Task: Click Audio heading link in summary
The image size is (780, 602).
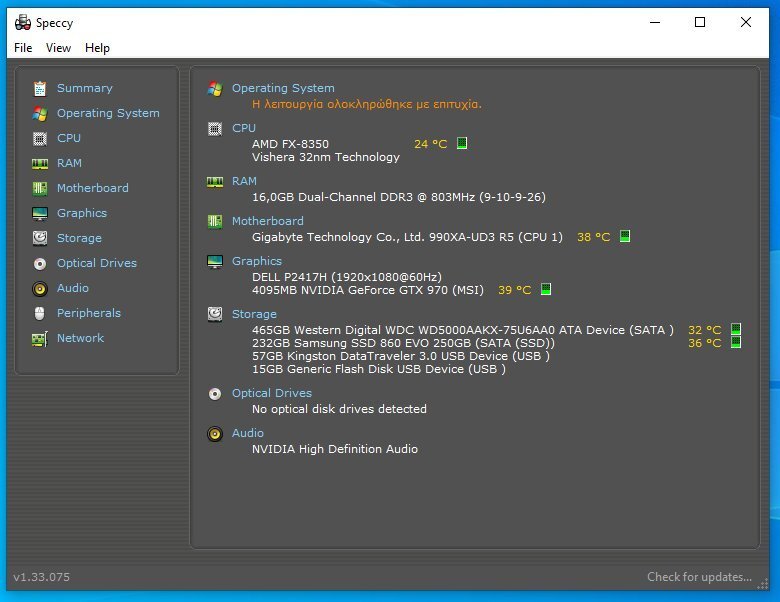Action: point(248,433)
